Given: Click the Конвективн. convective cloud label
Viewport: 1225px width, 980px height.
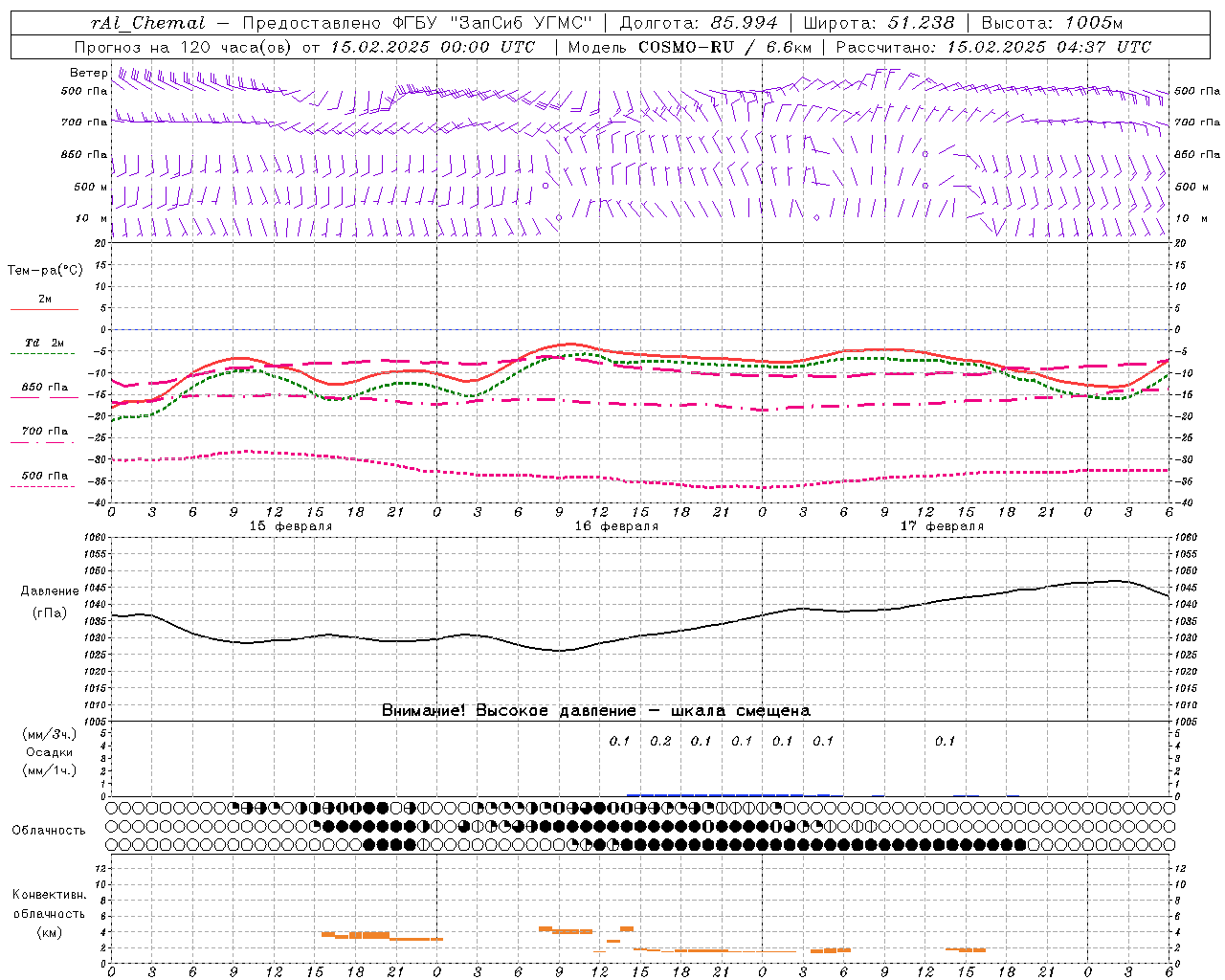Looking at the screenshot, I should pos(49,895).
